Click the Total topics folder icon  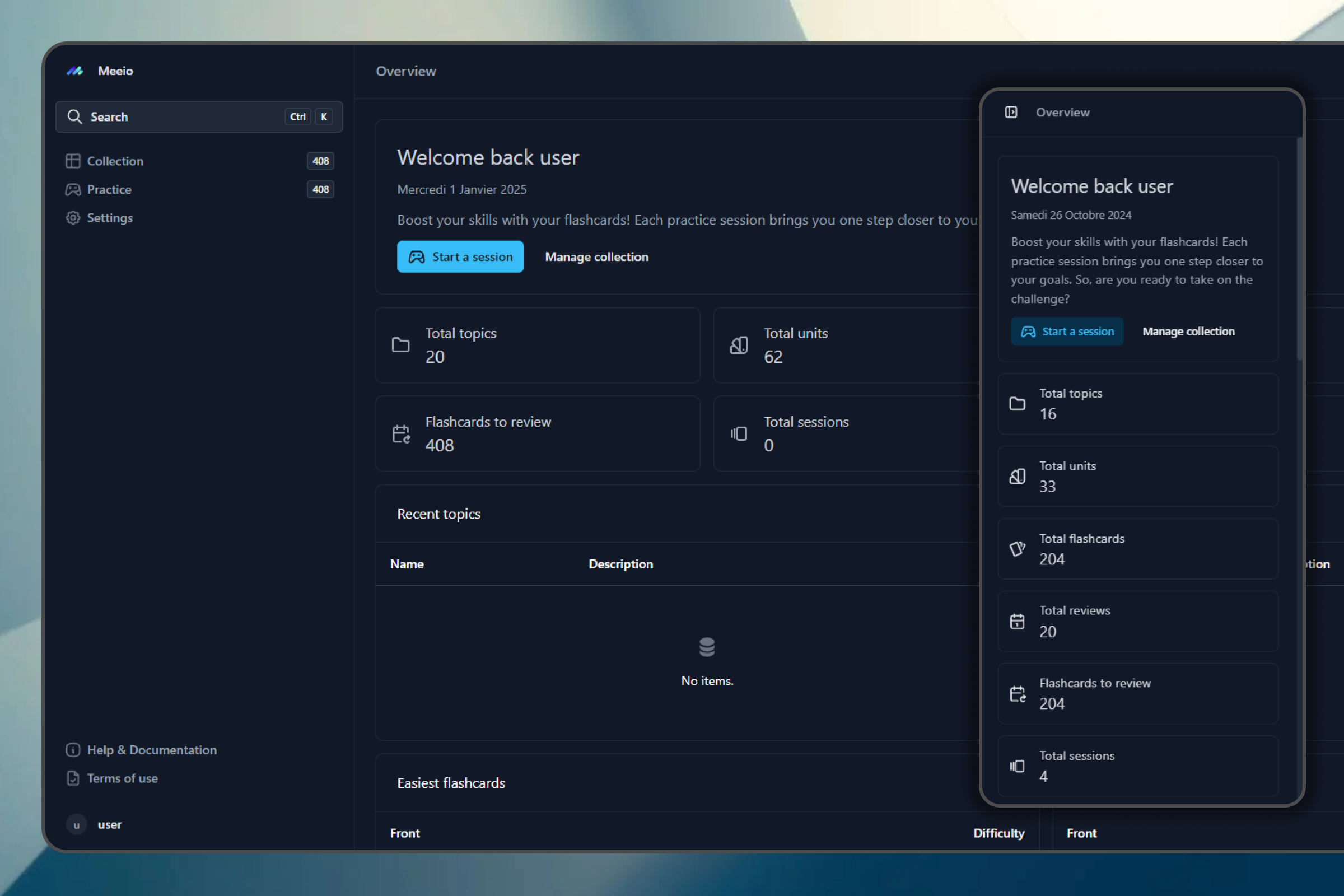[x=400, y=344]
